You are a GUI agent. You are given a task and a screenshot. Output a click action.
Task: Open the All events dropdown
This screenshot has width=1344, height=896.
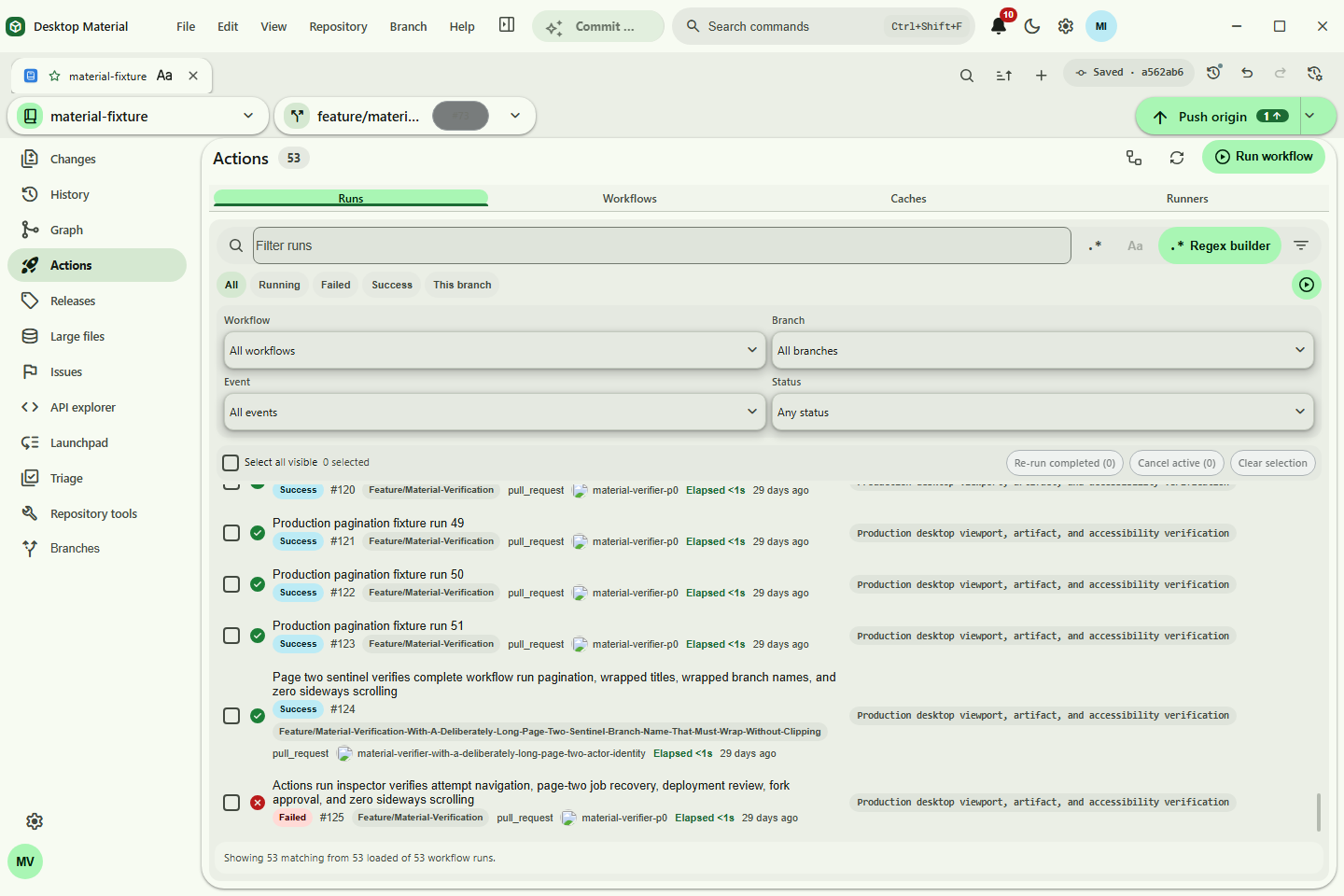tap(495, 413)
